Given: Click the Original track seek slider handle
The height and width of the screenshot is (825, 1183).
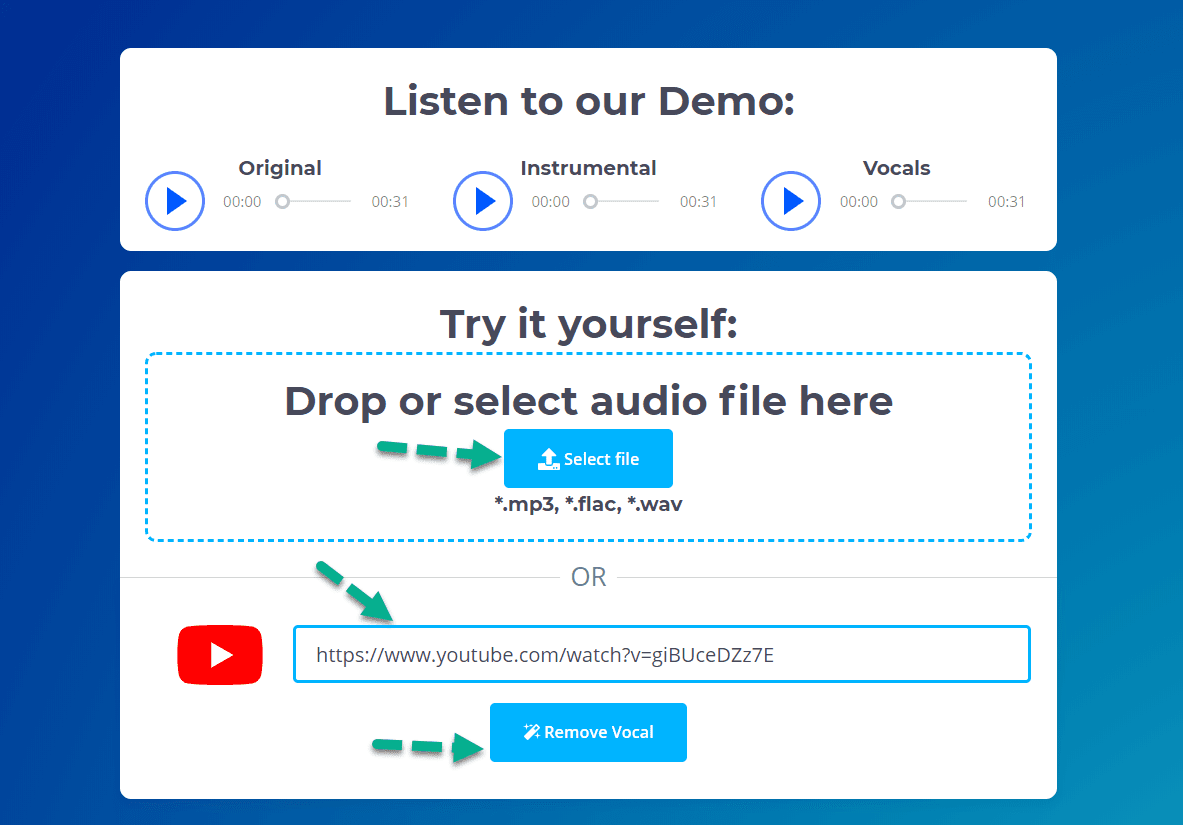Looking at the screenshot, I should (282, 202).
